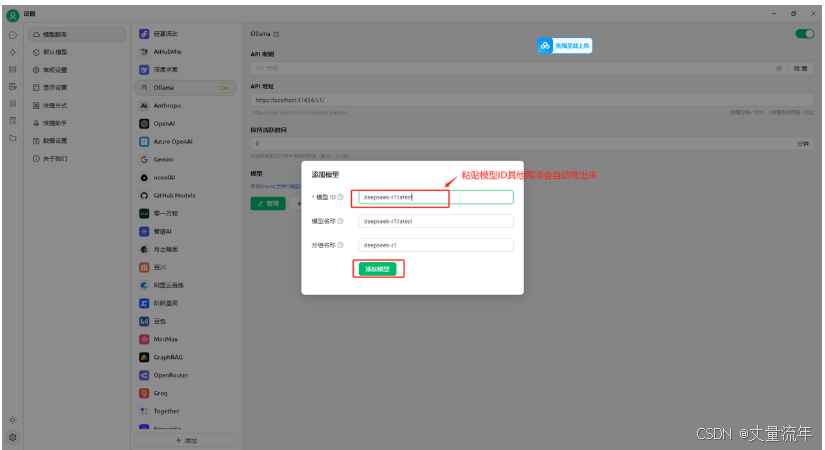Select the 月之暗面 provider icon
825x450 pixels.
[x=144, y=249]
